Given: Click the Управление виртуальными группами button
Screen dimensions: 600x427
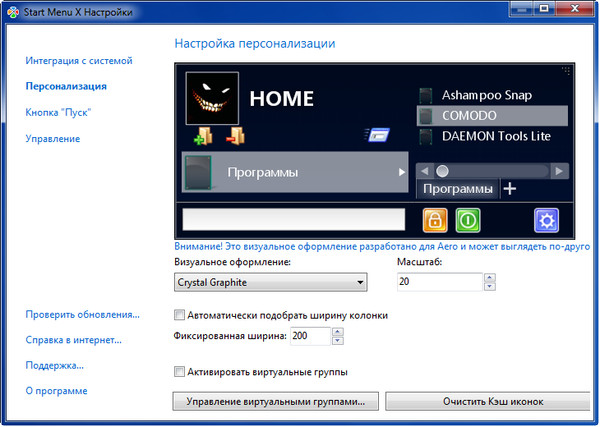Looking at the screenshot, I should click(276, 402).
